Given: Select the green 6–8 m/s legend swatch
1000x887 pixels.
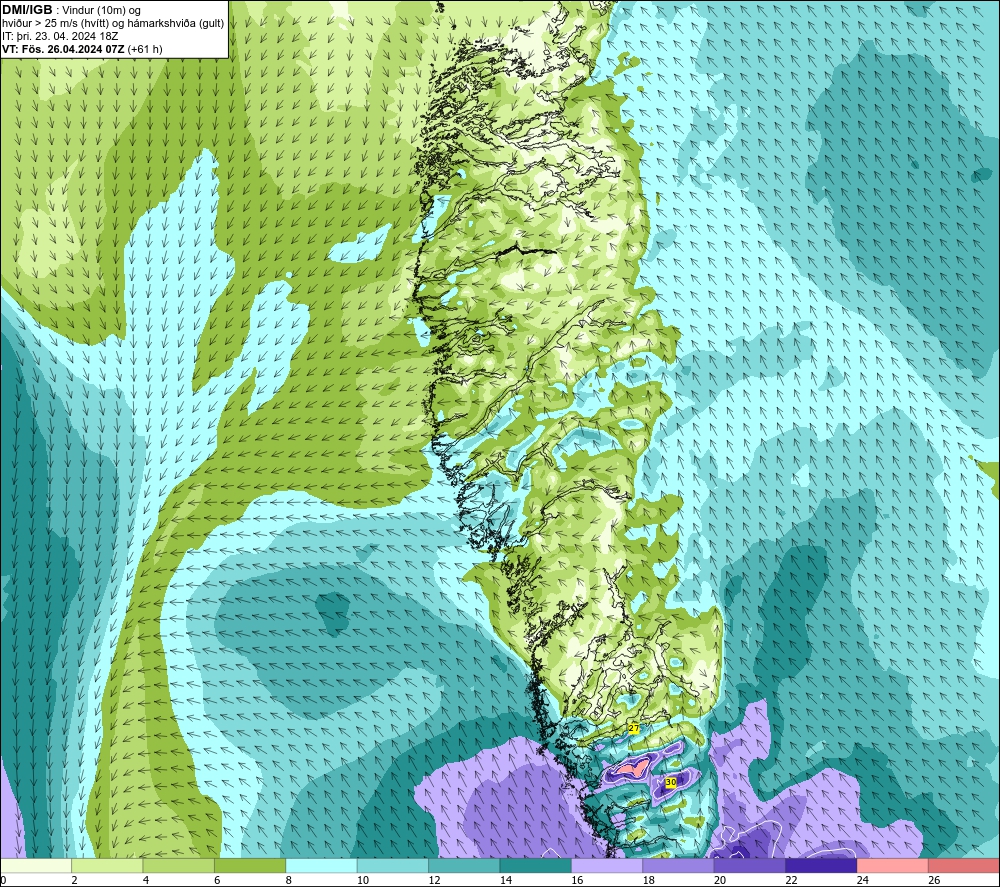Looking at the screenshot, I should pyautogui.click(x=250, y=866).
